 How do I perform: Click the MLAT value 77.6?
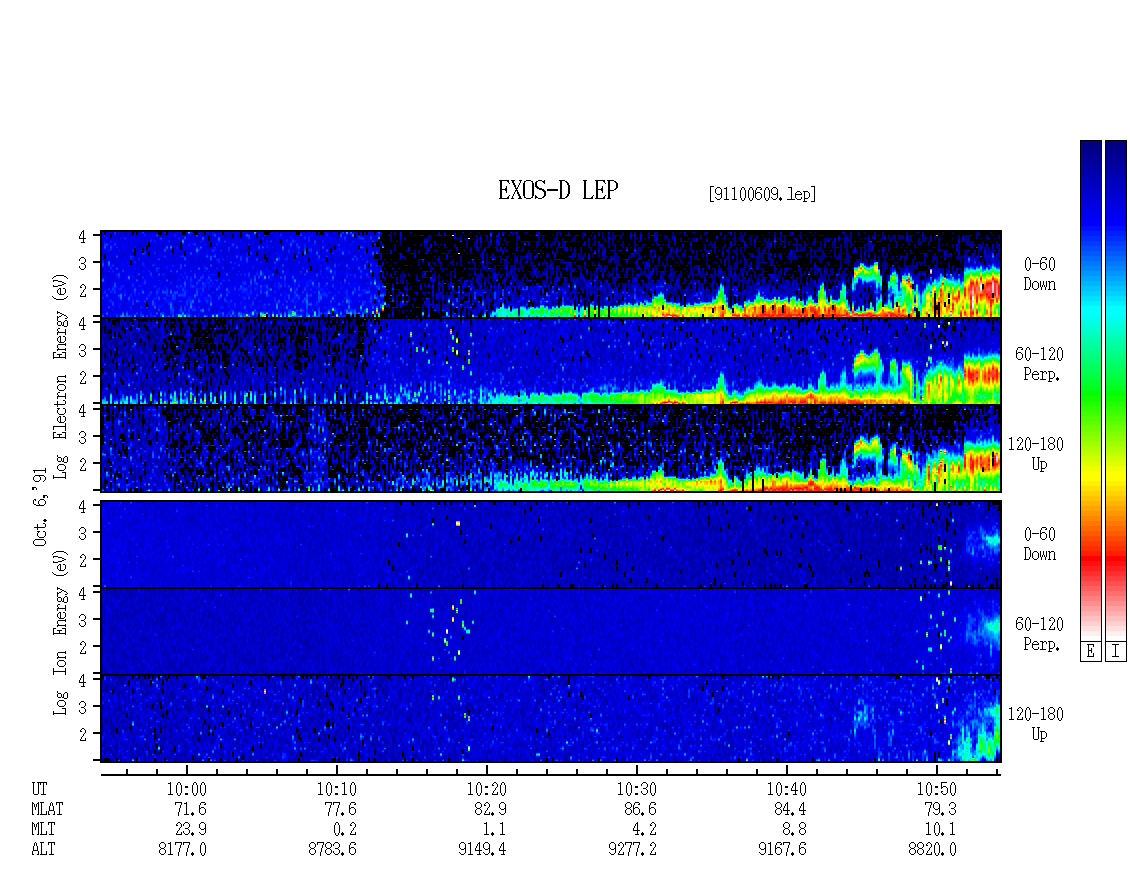tap(340, 809)
